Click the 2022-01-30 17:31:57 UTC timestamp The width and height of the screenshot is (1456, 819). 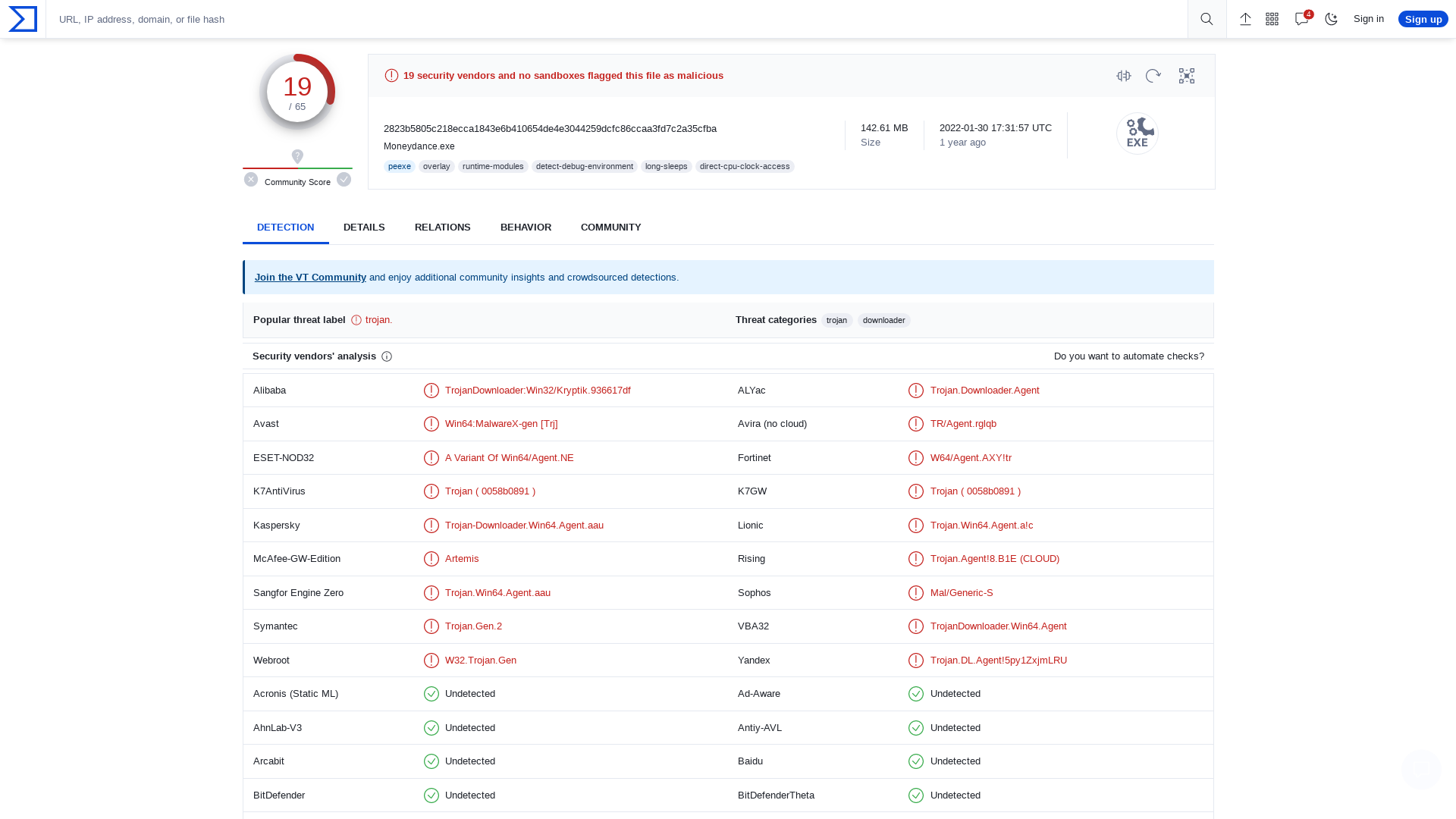pos(996,128)
